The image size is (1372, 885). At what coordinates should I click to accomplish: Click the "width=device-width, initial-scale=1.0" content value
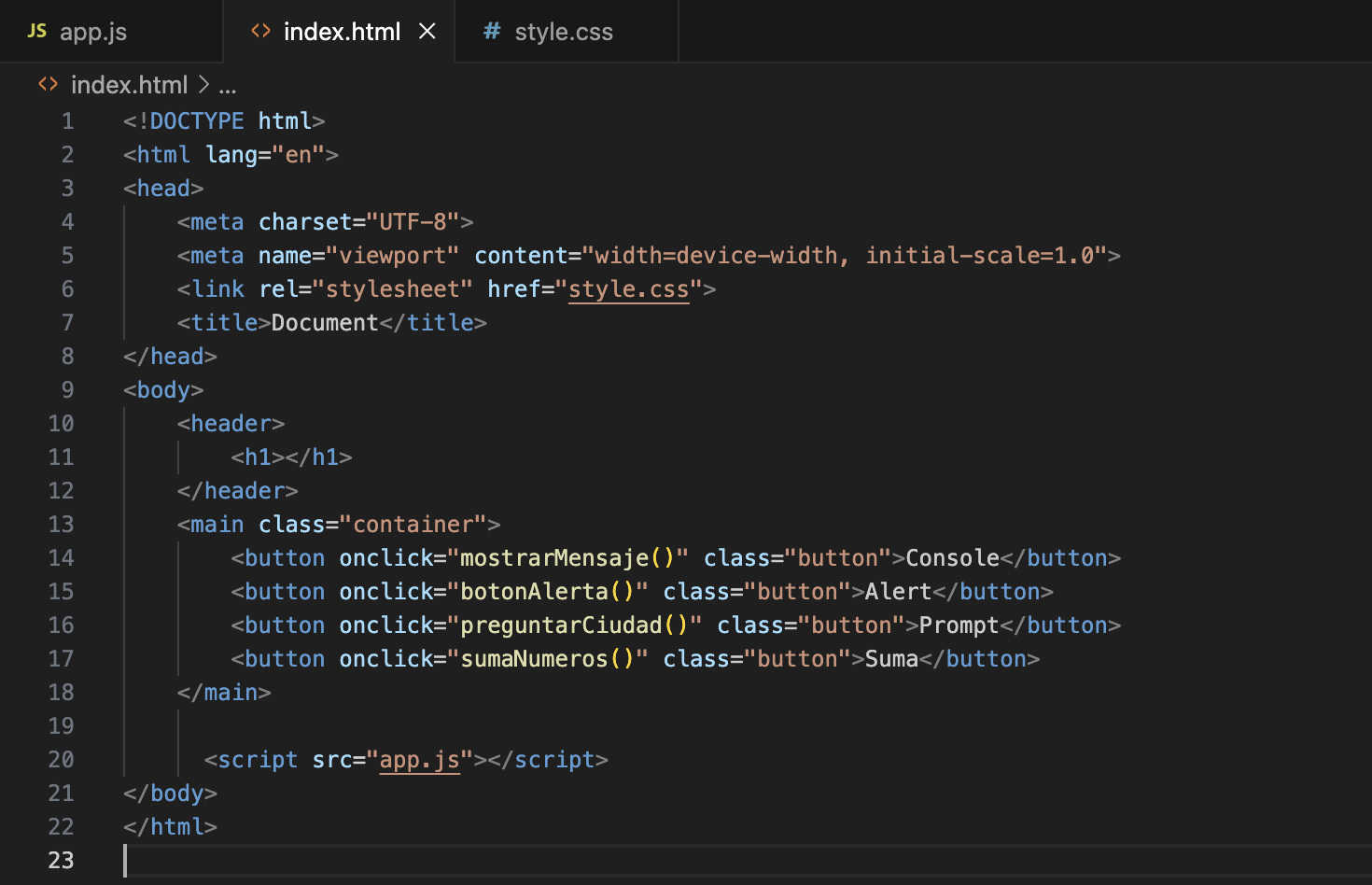[x=845, y=256]
